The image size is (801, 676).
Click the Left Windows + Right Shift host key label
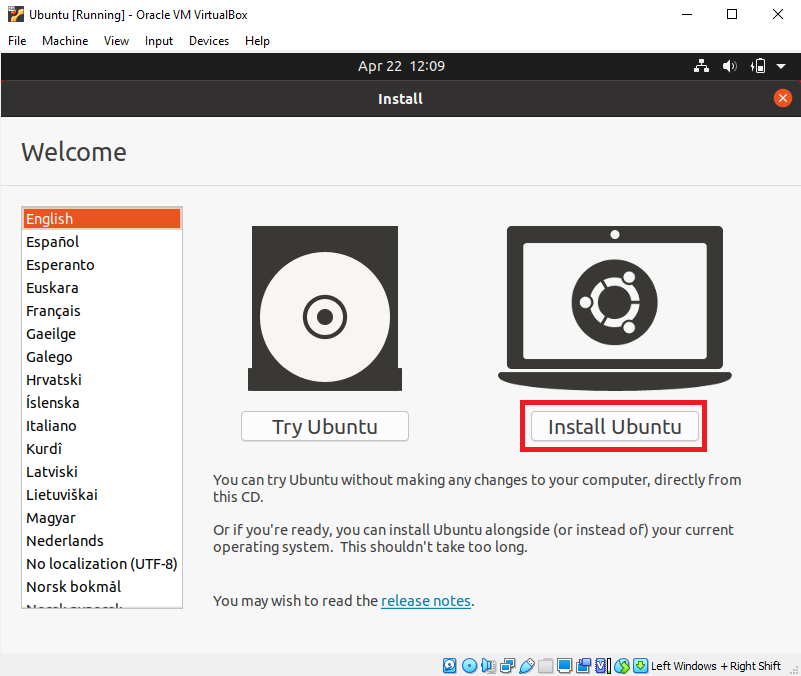[716, 666]
